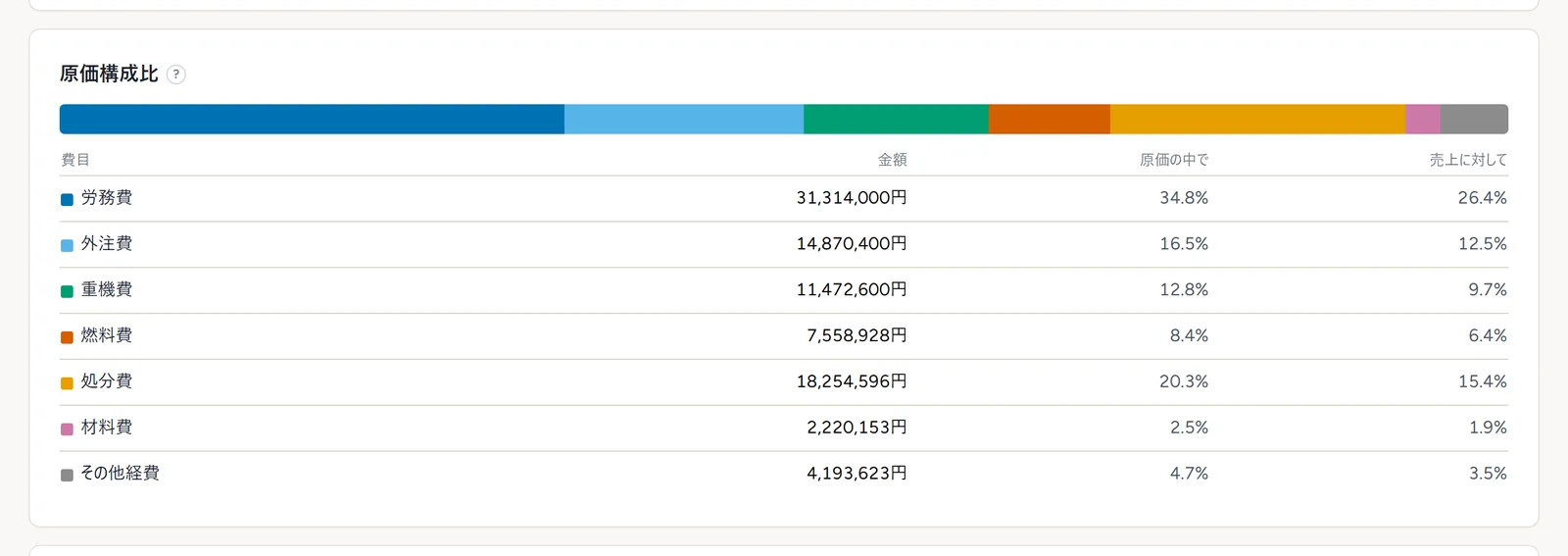Click the 金額 column header
The image size is (1568, 556).
tap(892, 160)
